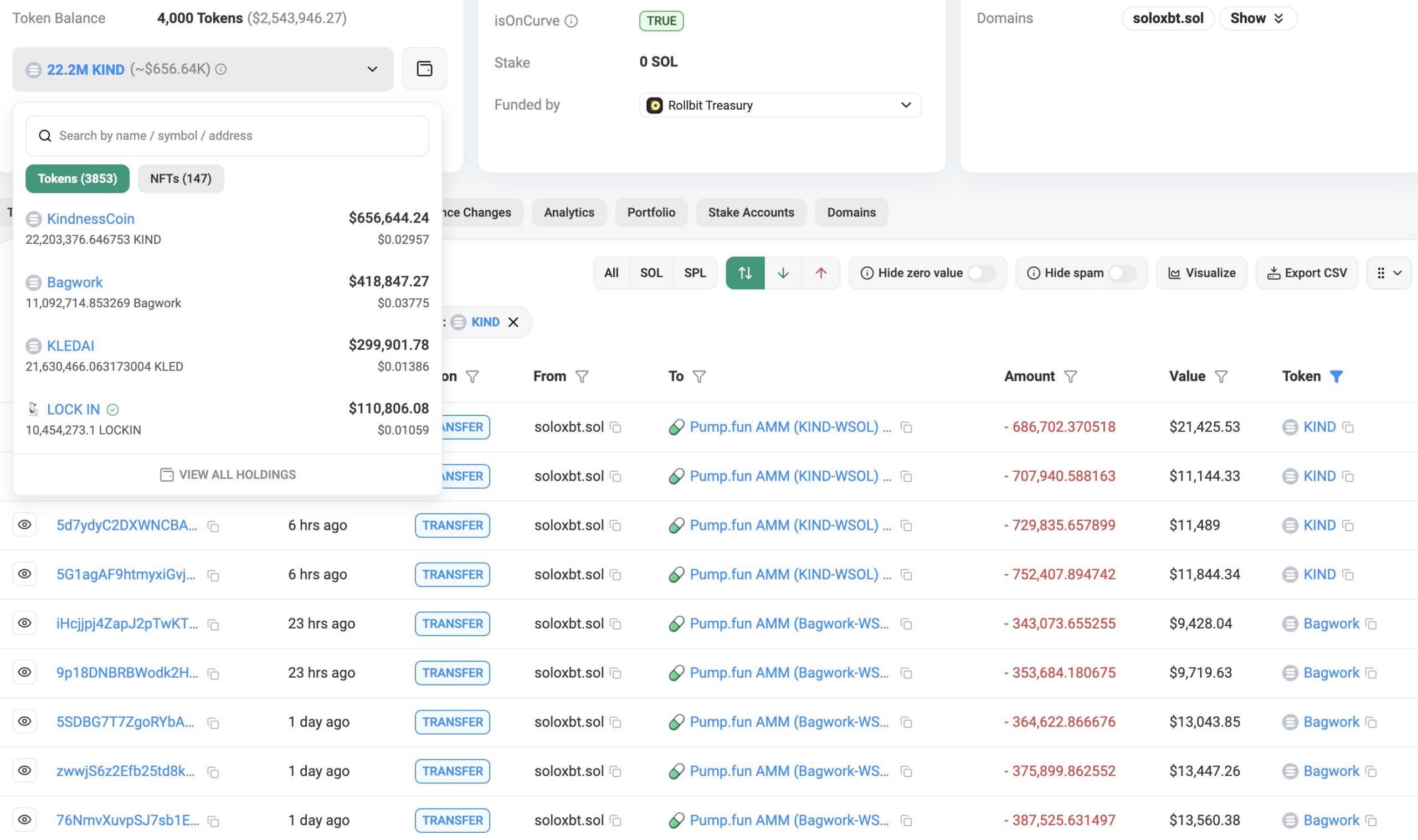Click the green up-down arrows flow filter

tap(744, 273)
